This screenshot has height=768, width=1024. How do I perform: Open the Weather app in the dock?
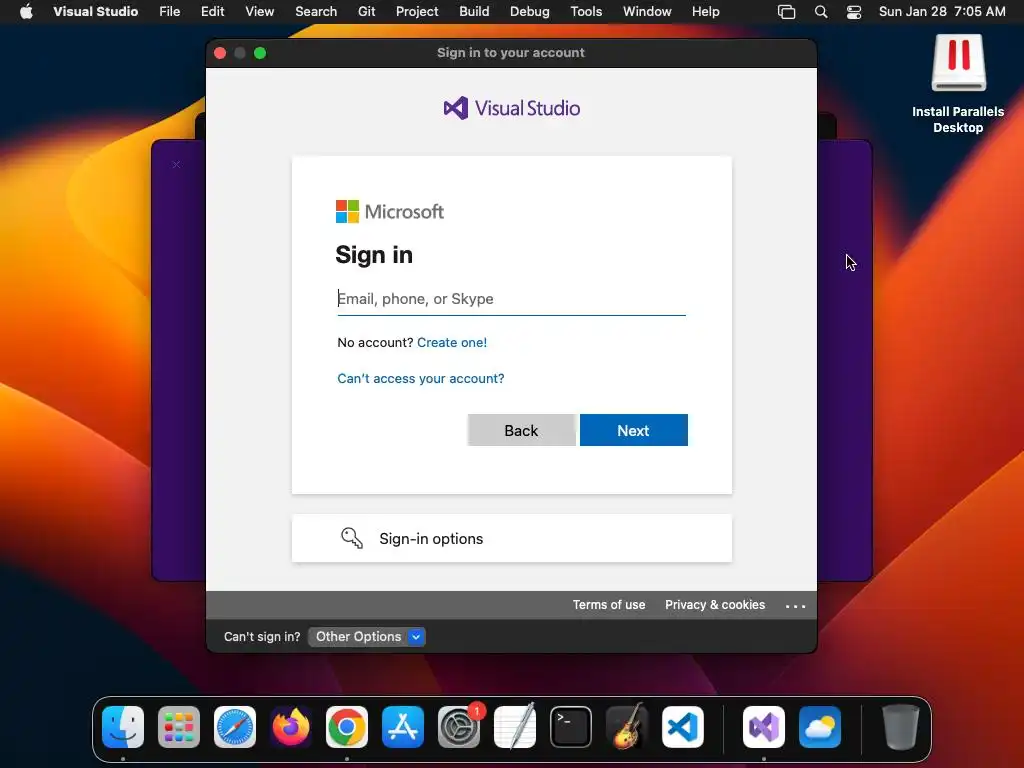pyautogui.click(x=820, y=727)
